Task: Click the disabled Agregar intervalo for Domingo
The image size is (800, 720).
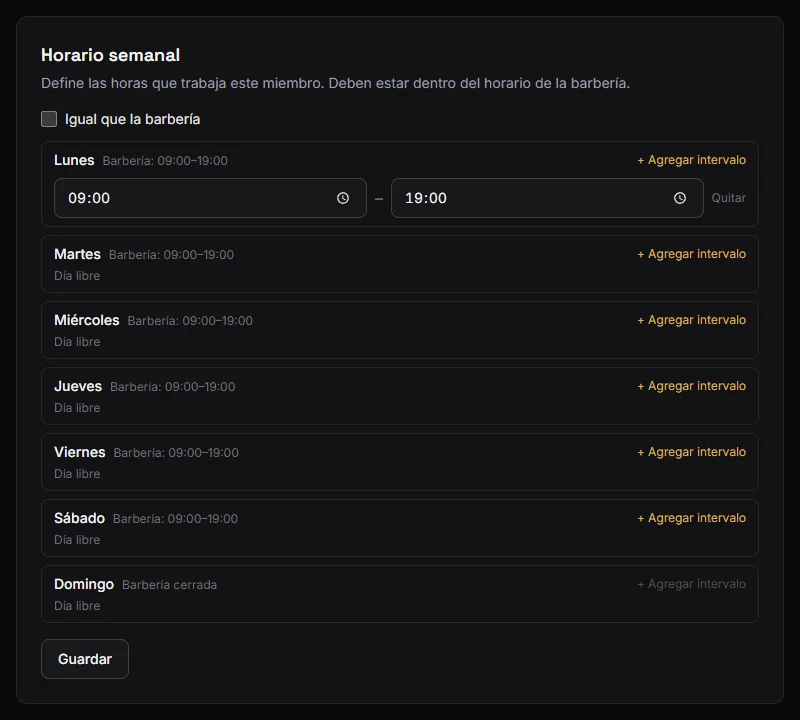Action: pyautogui.click(x=691, y=584)
